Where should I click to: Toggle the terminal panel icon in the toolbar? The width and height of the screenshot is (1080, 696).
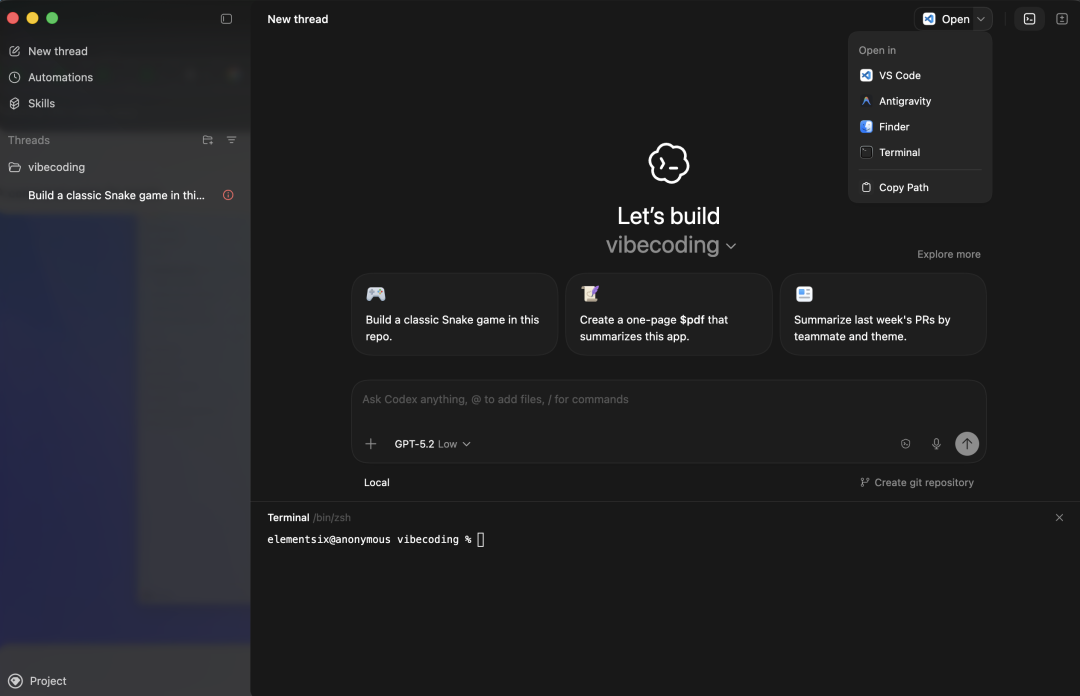point(1029,19)
